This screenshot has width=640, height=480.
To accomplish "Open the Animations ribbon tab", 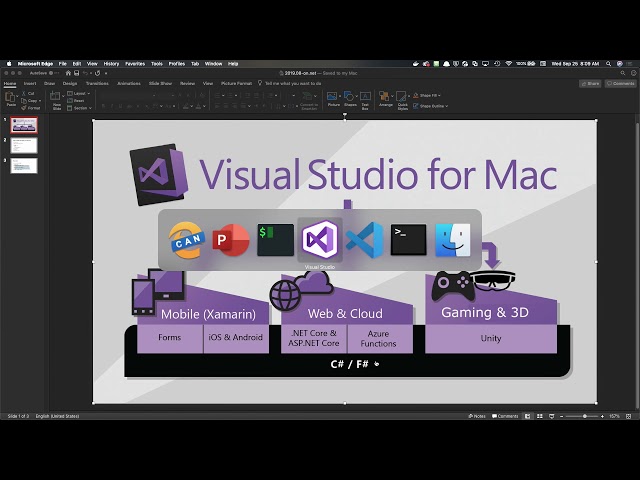I will [x=129, y=83].
